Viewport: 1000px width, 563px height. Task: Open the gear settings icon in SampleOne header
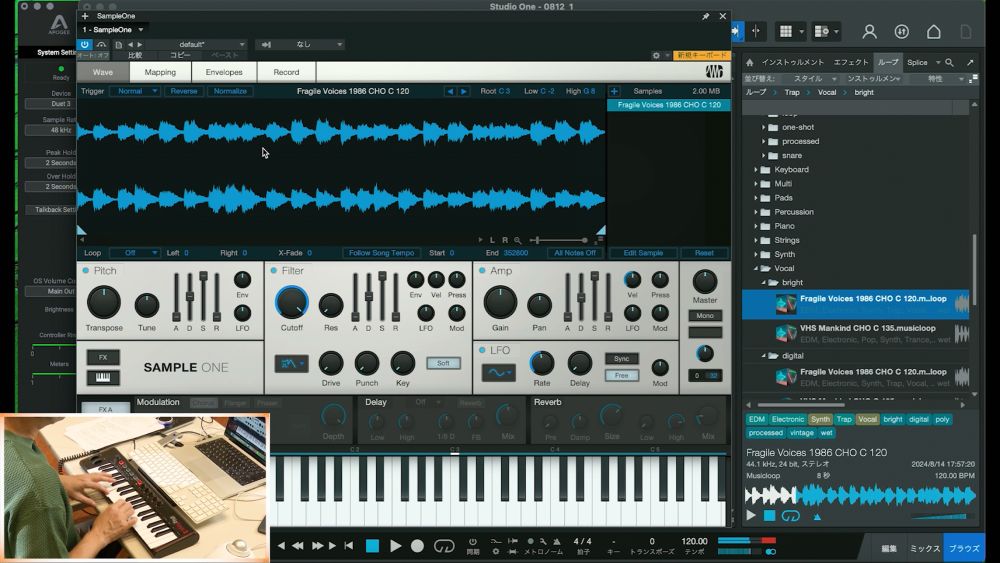coord(656,55)
